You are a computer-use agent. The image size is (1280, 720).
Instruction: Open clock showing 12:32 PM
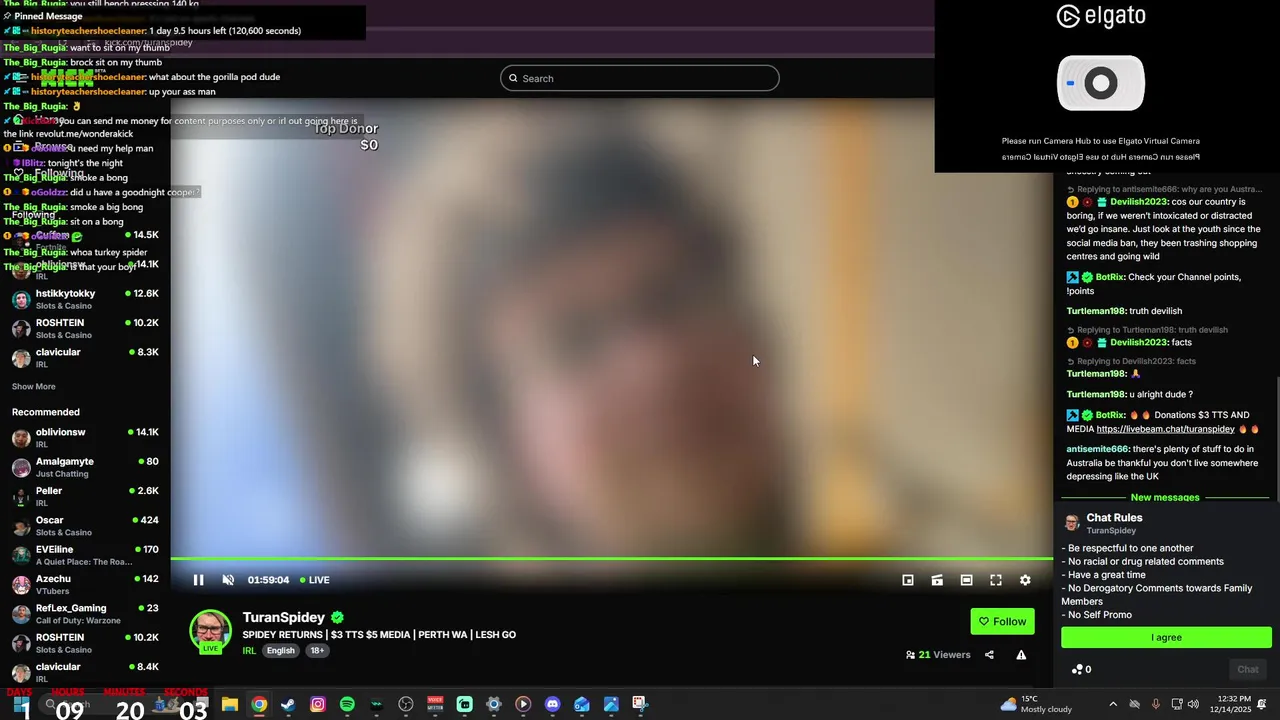(1230, 704)
